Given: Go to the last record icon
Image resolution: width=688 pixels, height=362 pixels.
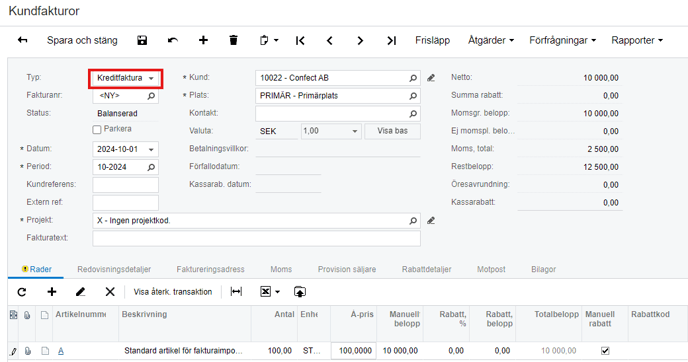Looking at the screenshot, I should (x=391, y=40).
